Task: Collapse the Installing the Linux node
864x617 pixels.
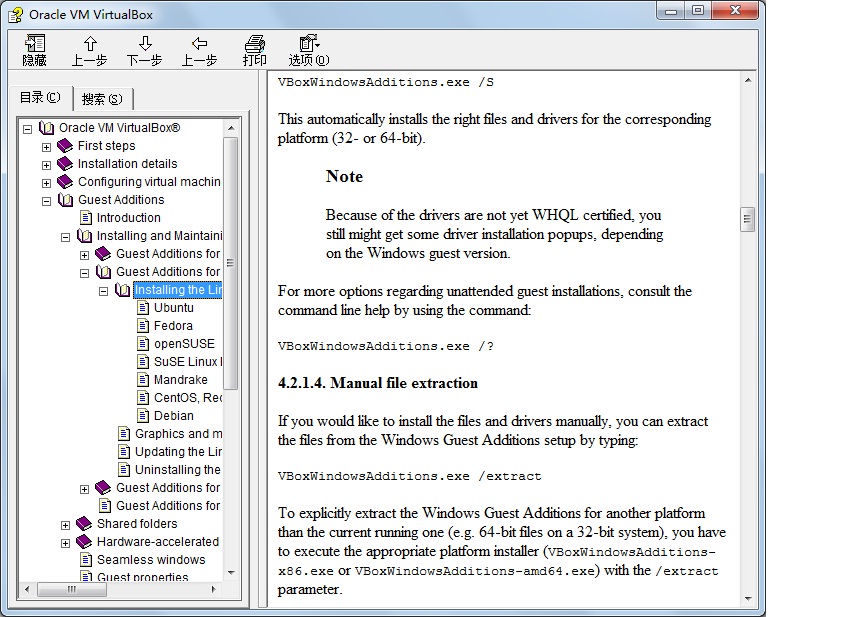Action: pos(104,291)
